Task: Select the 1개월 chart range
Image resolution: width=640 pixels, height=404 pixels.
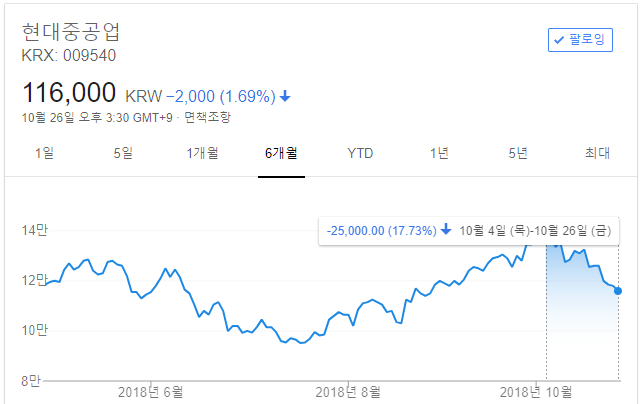Action: [x=202, y=153]
